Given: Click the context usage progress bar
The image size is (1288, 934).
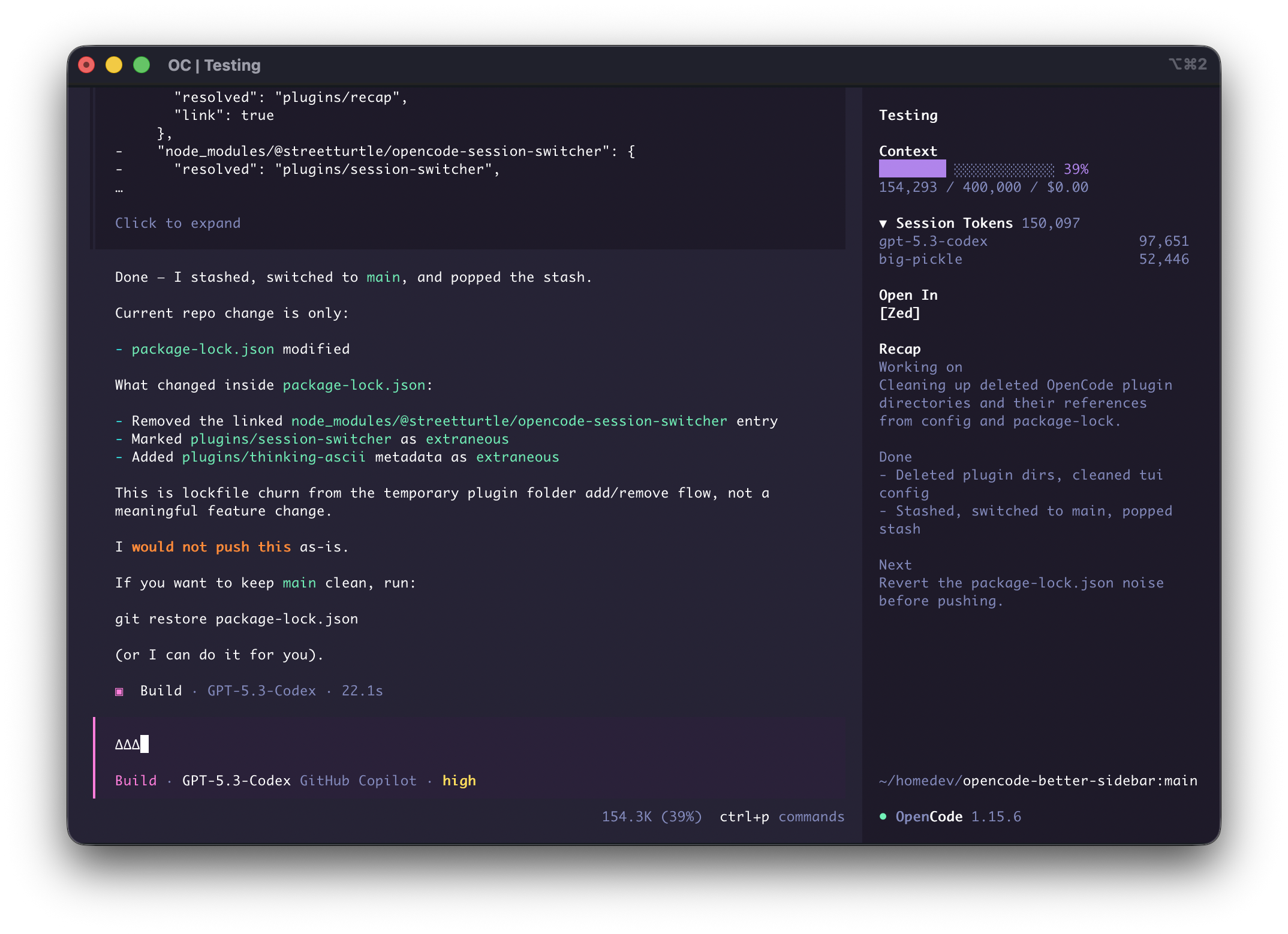Looking at the screenshot, I should [967, 169].
